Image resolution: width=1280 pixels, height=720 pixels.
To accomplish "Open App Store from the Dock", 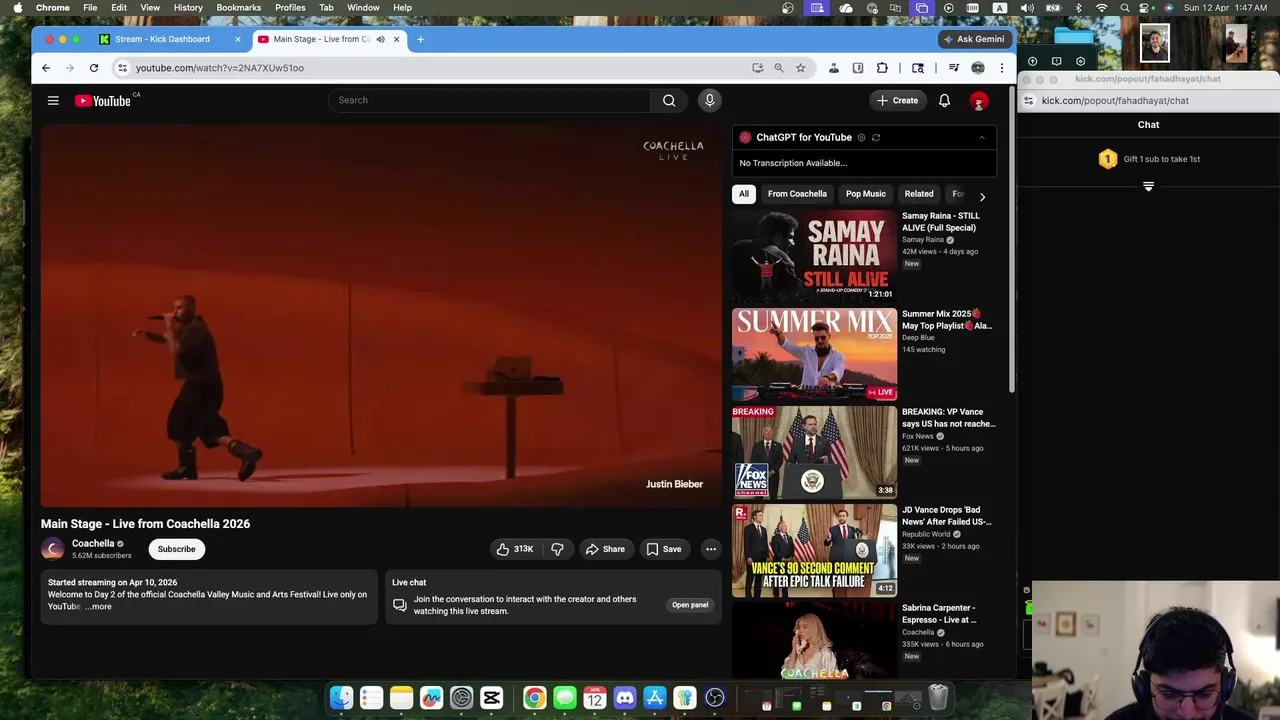I will 655,698.
